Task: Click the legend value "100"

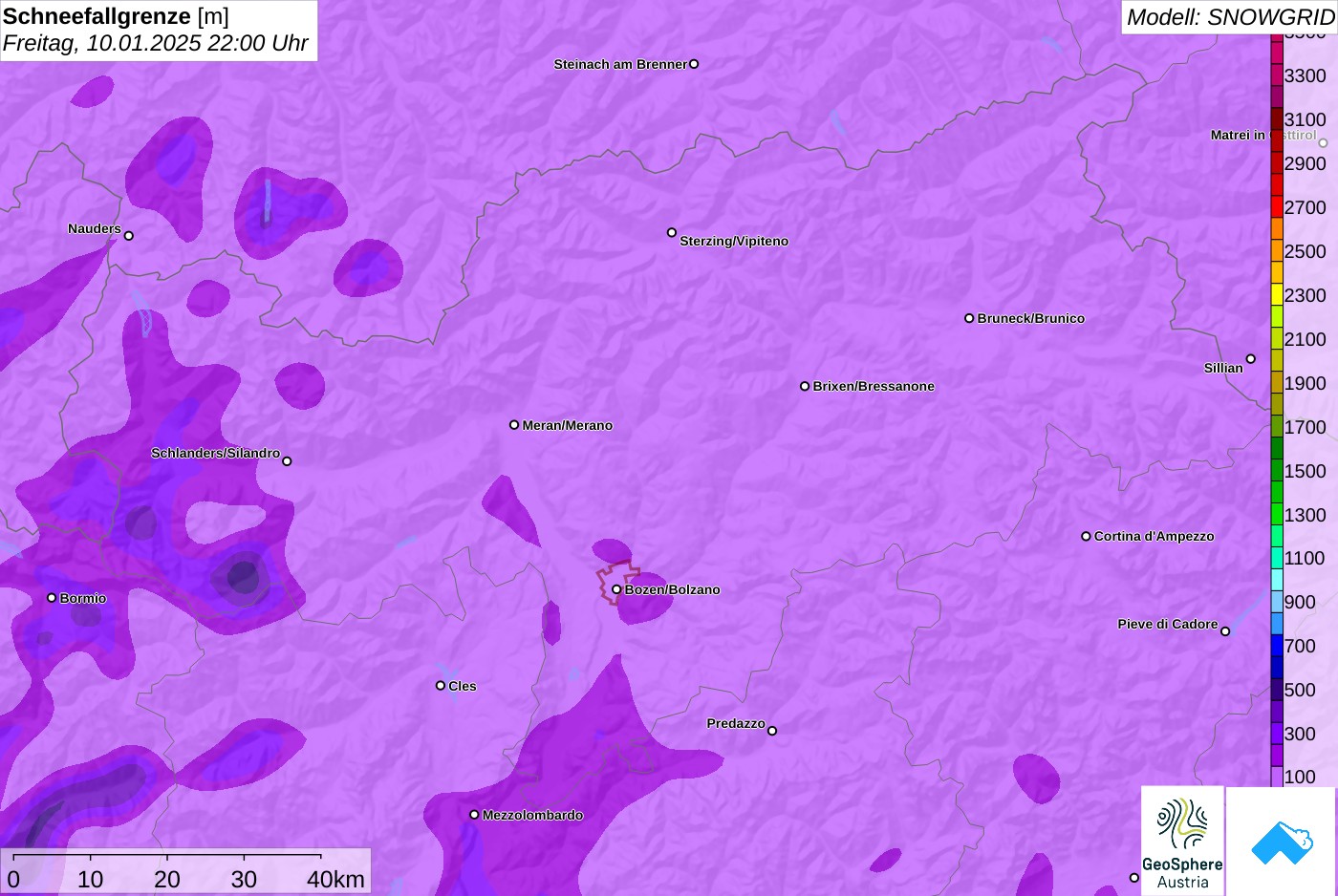Action: (1300, 777)
